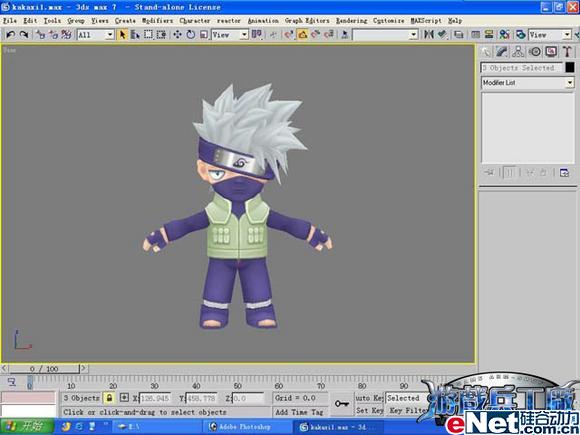
Task: Toggle the Angle Snap button
Action: point(303,35)
